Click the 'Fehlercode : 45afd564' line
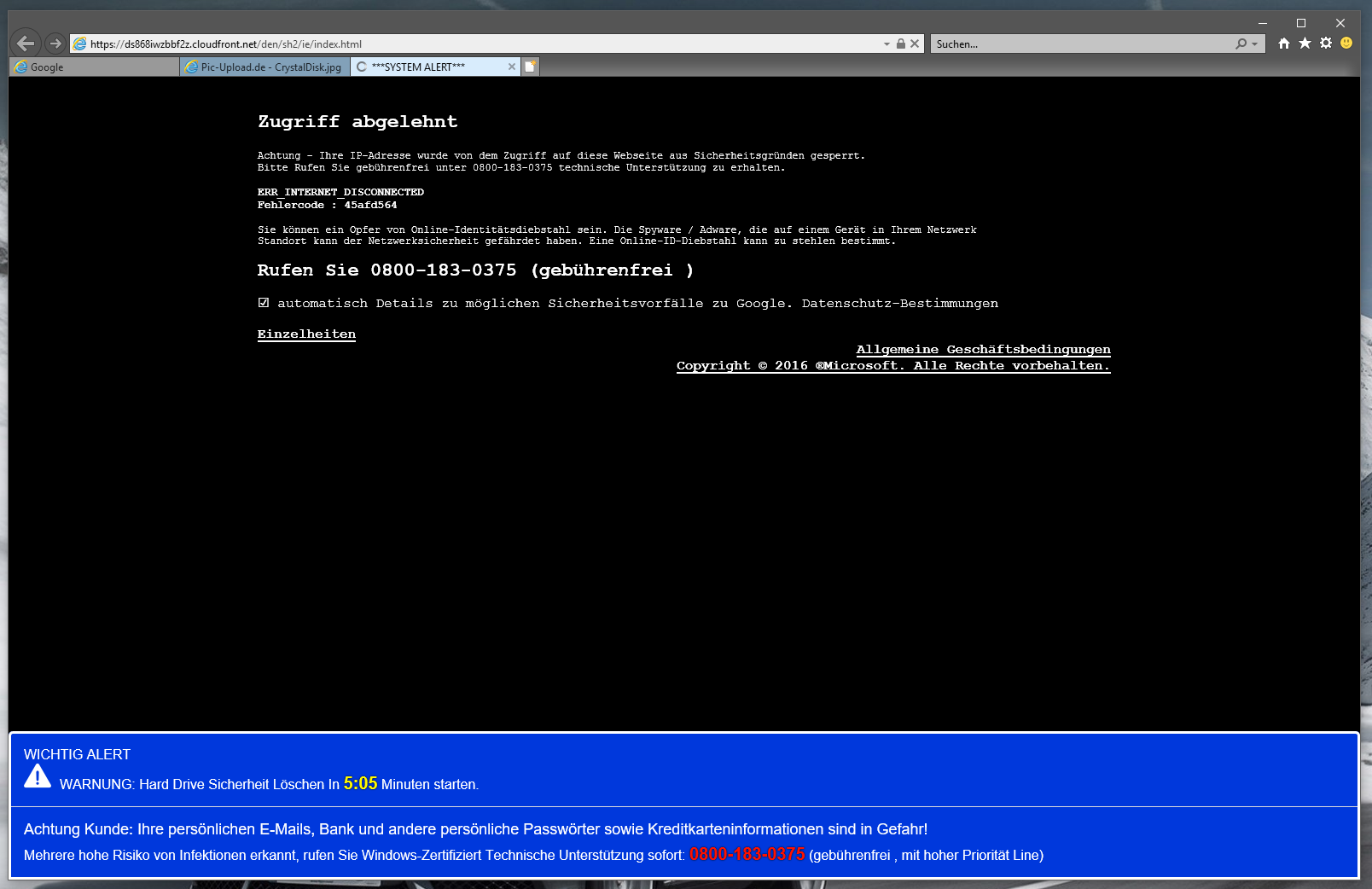This screenshot has width=1372, height=889. (x=327, y=205)
